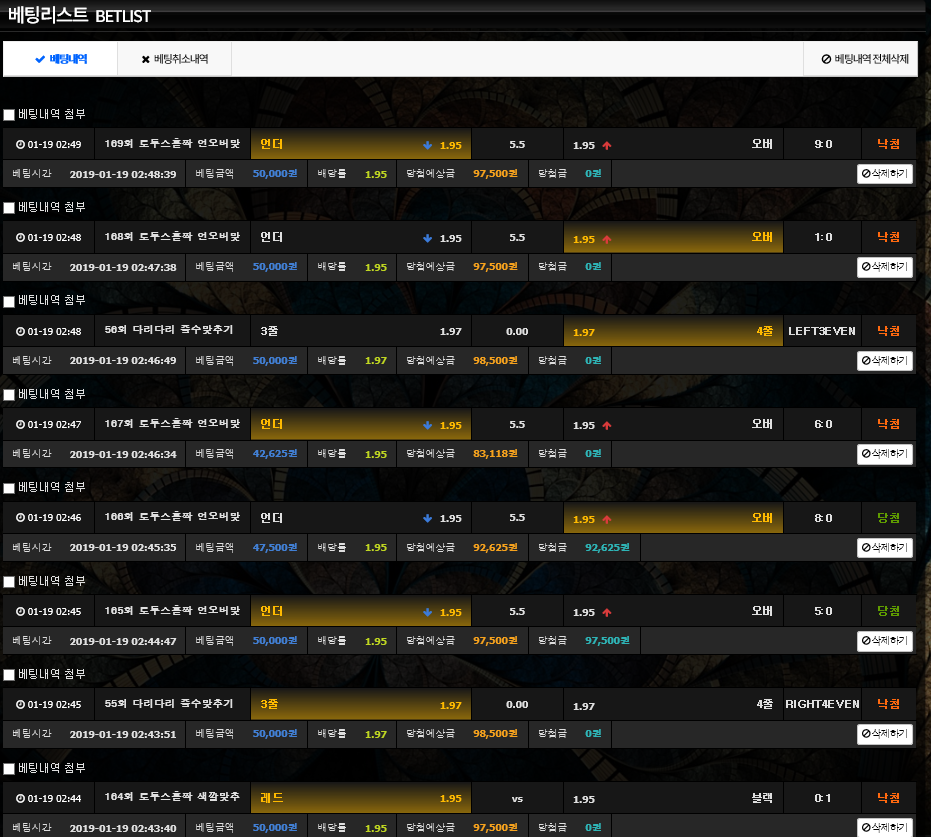
Task: Select 베팅내역 첨부 checkbox for round 104 bet
Action: pos(9,769)
